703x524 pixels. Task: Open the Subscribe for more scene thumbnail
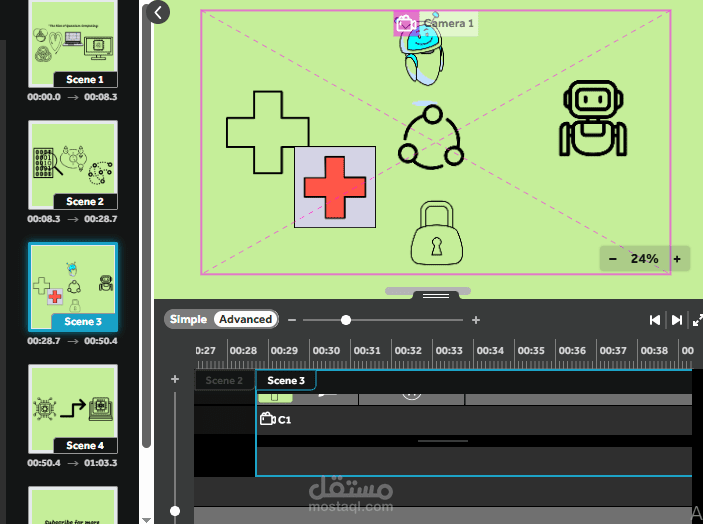pos(73,505)
